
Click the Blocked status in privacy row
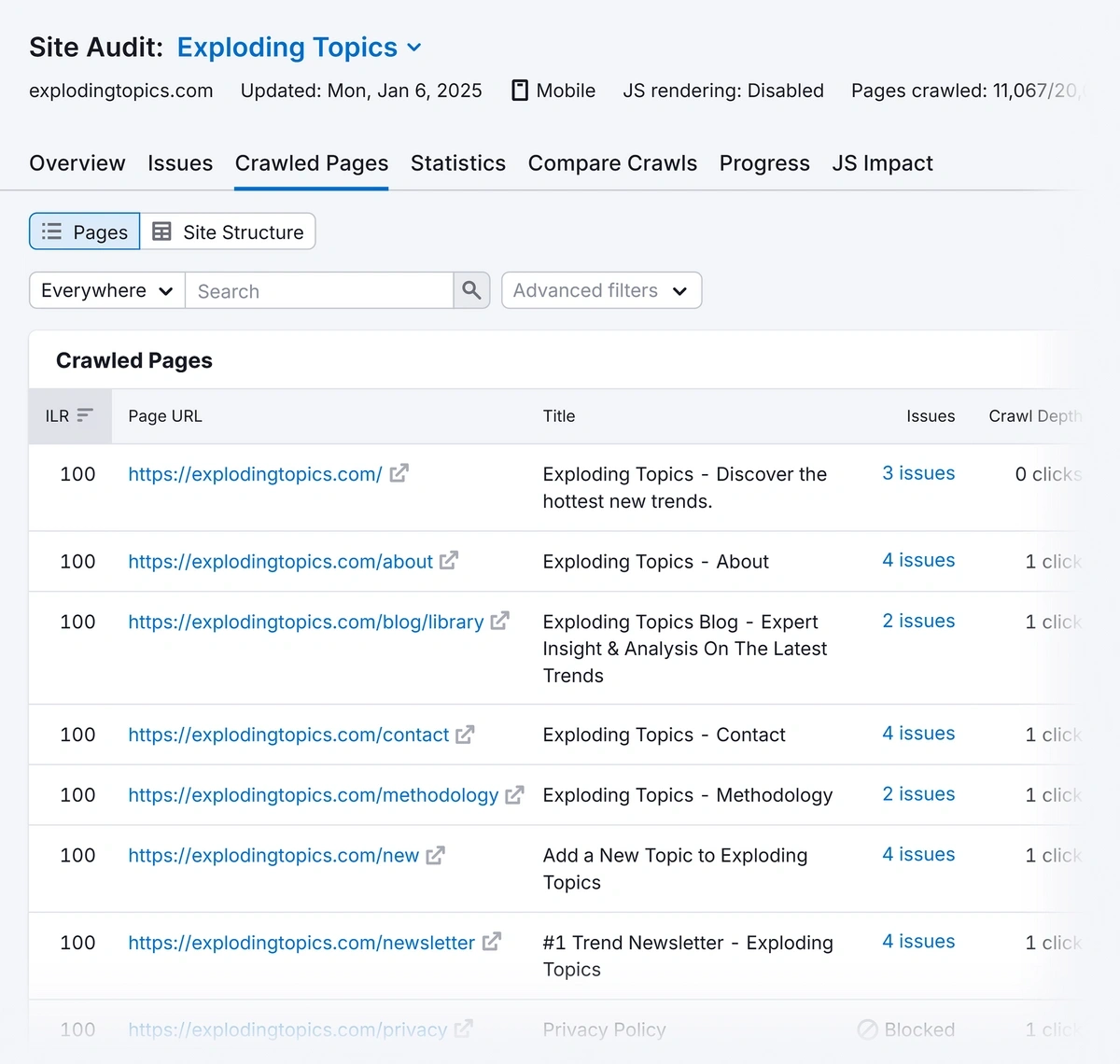tap(906, 1029)
